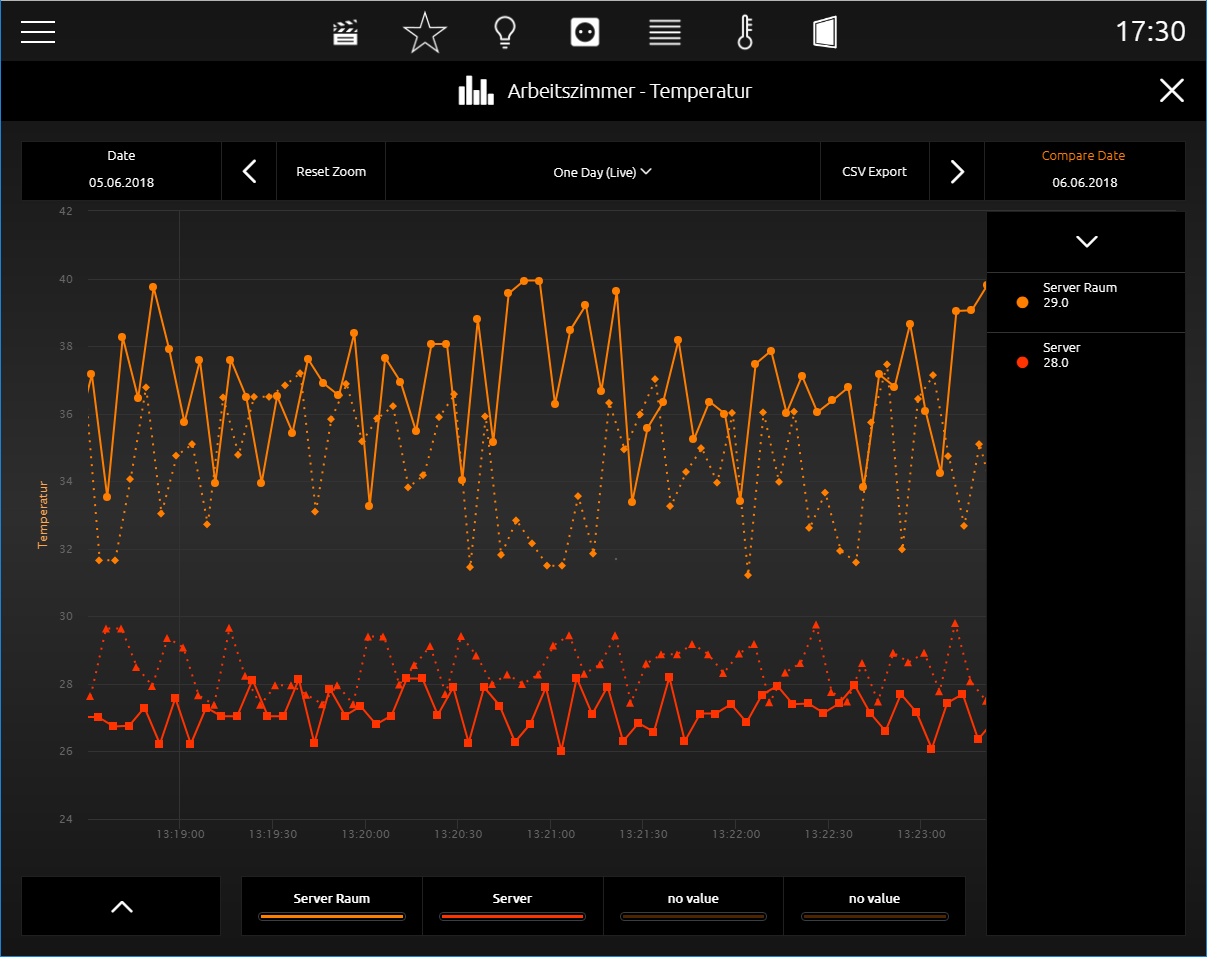Image resolution: width=1207 pixels, height=957 pixels.
Task: Open the thermometer temperature icon
Action: [x=745, y=33]
